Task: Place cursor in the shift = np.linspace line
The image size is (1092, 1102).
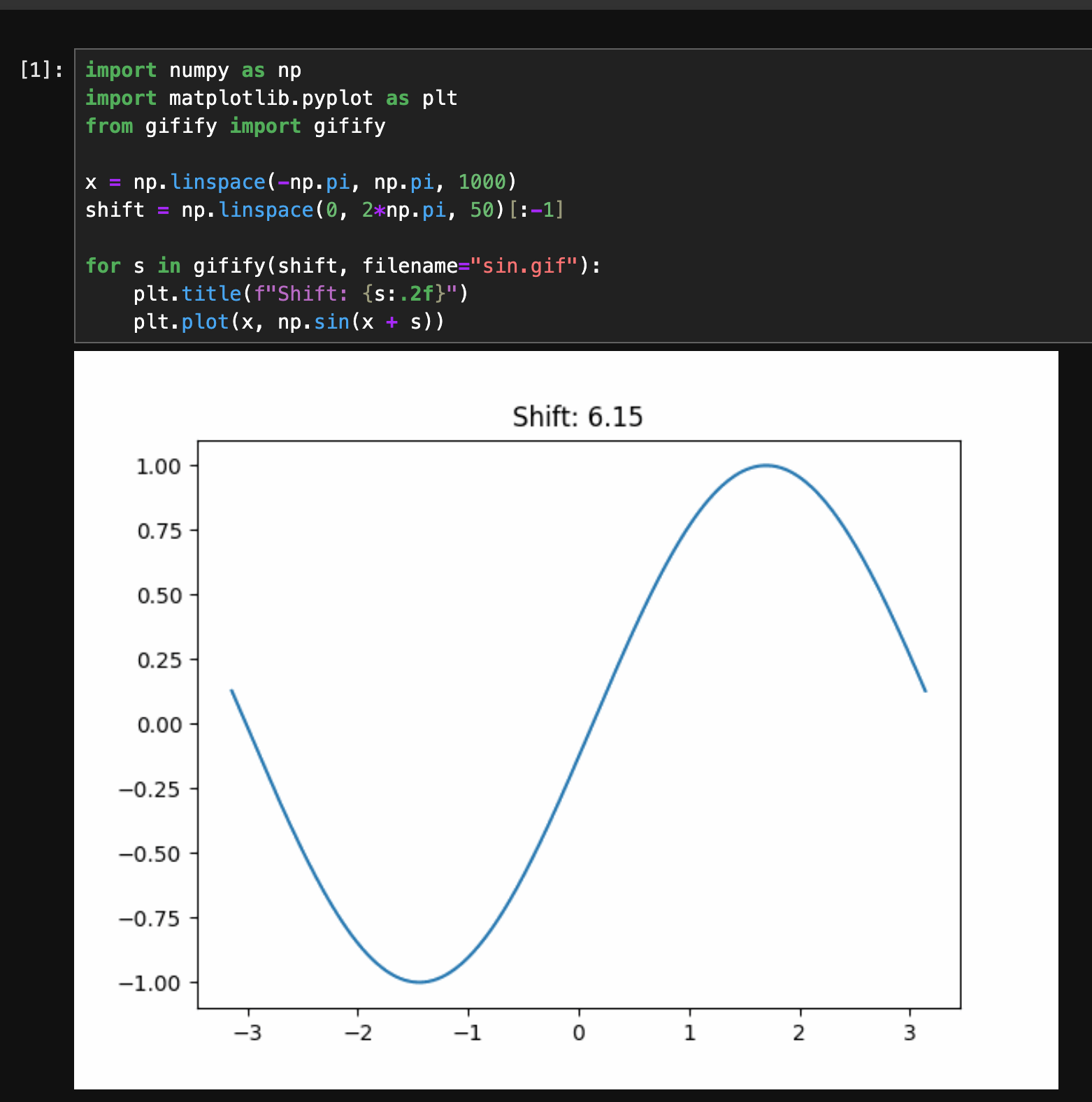Action: pyautogui.click(x=324, y=210)
